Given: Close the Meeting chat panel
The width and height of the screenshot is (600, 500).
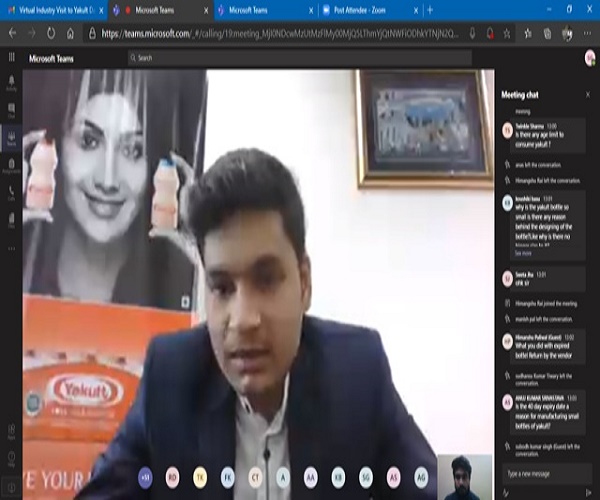Looking at the screenshot, I should coord(588,94).
